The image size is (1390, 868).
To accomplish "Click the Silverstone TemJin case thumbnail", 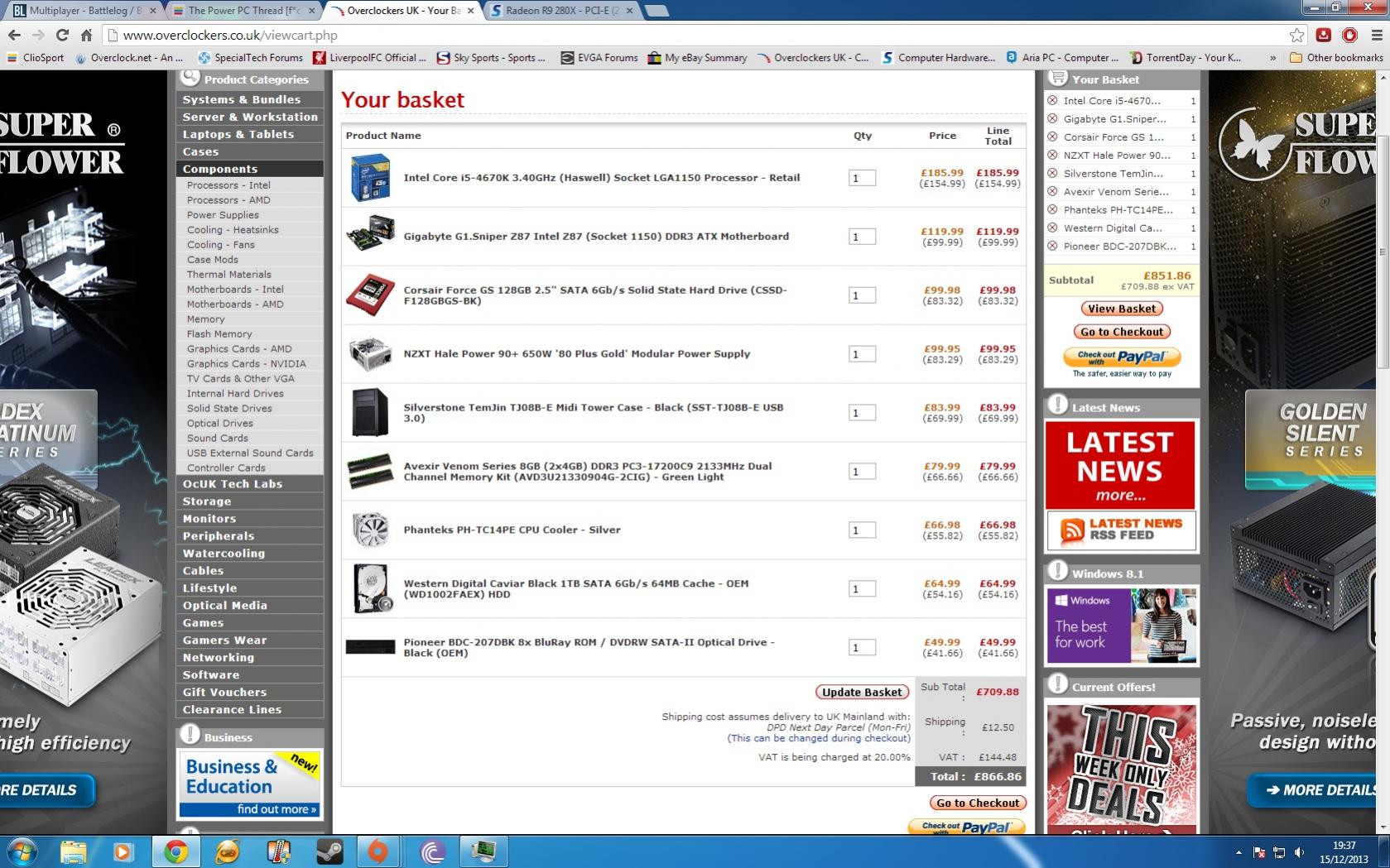I will coord(369,412).
